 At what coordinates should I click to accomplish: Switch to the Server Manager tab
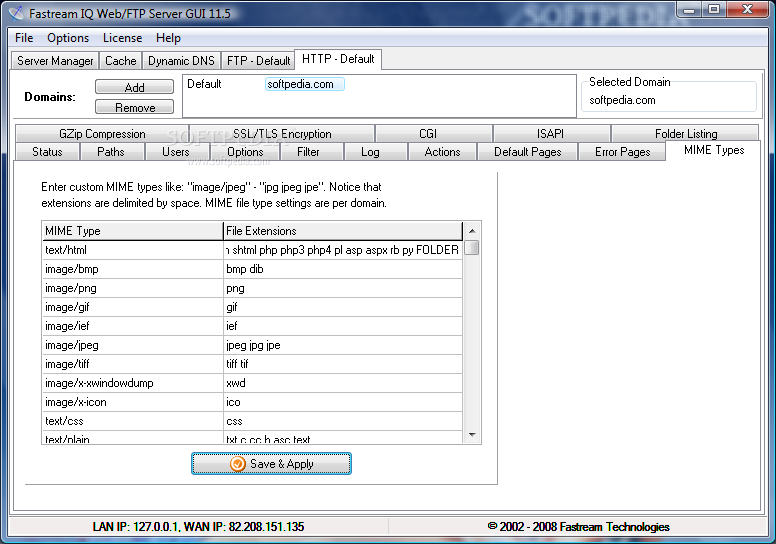(55, 61)
